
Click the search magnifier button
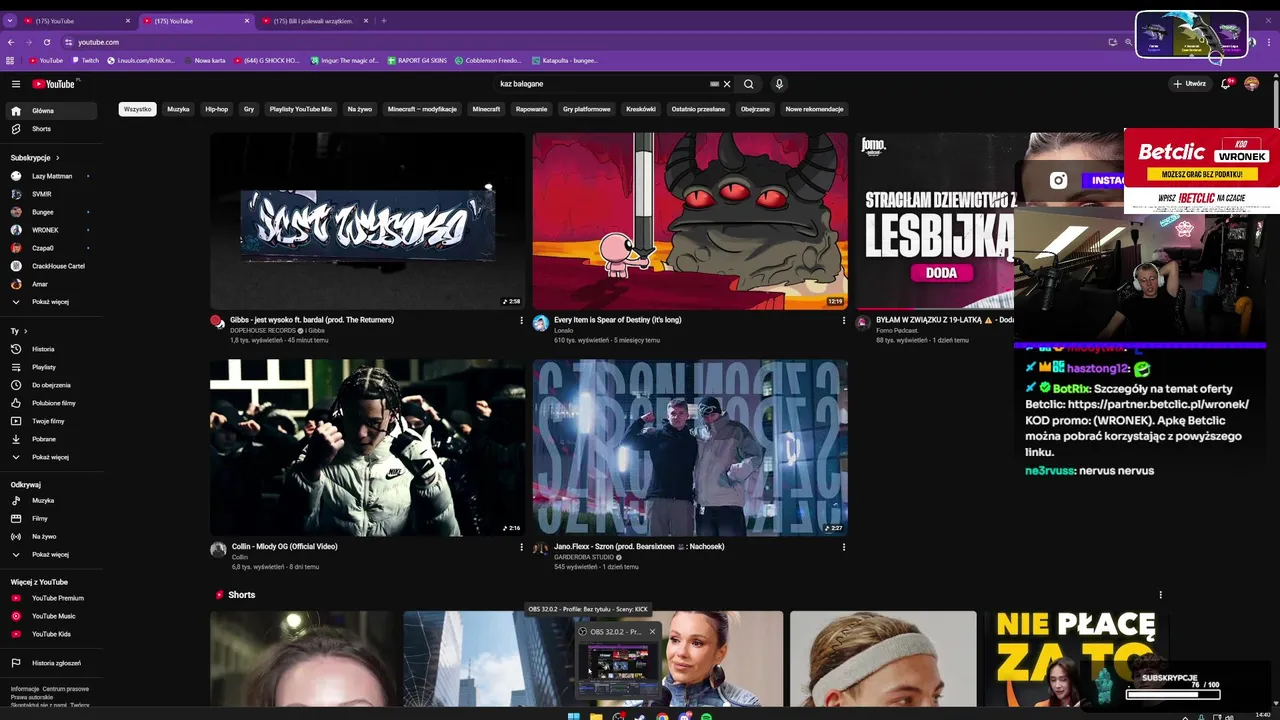coord(748,84)
